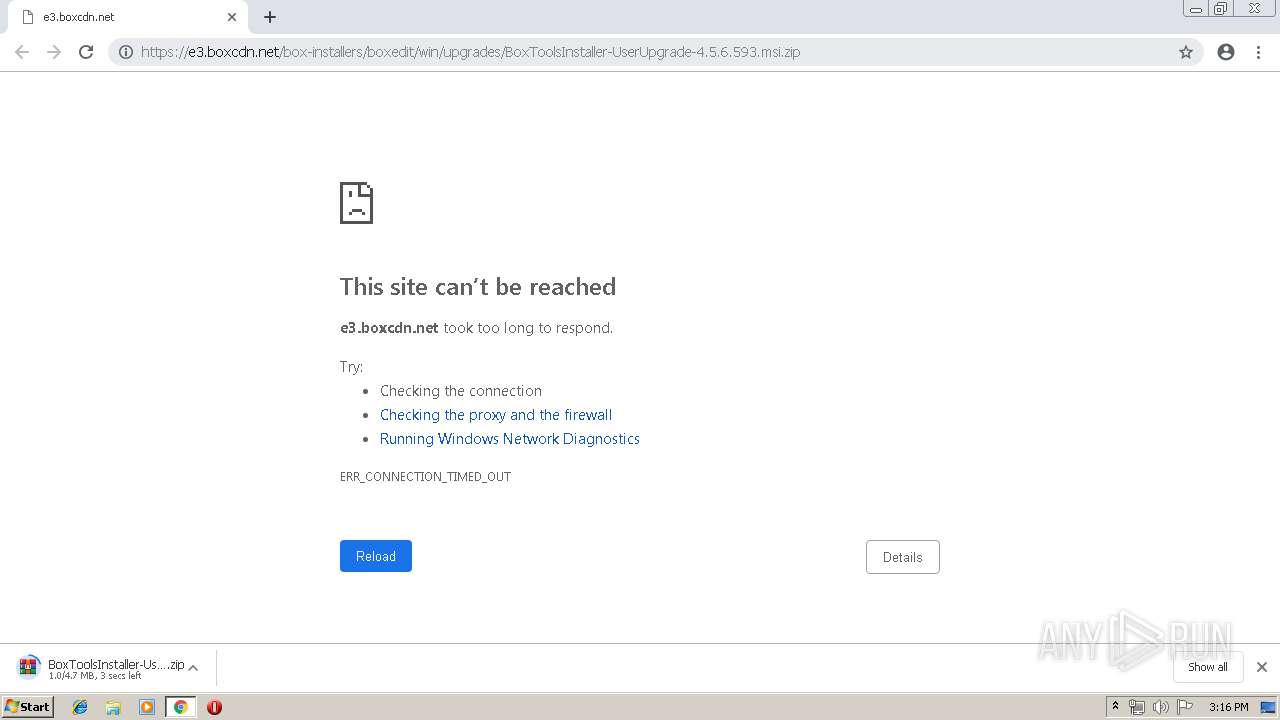Click the "This site can't be reached" heading
Screen dimensions: 1280x720
point(478,287)
